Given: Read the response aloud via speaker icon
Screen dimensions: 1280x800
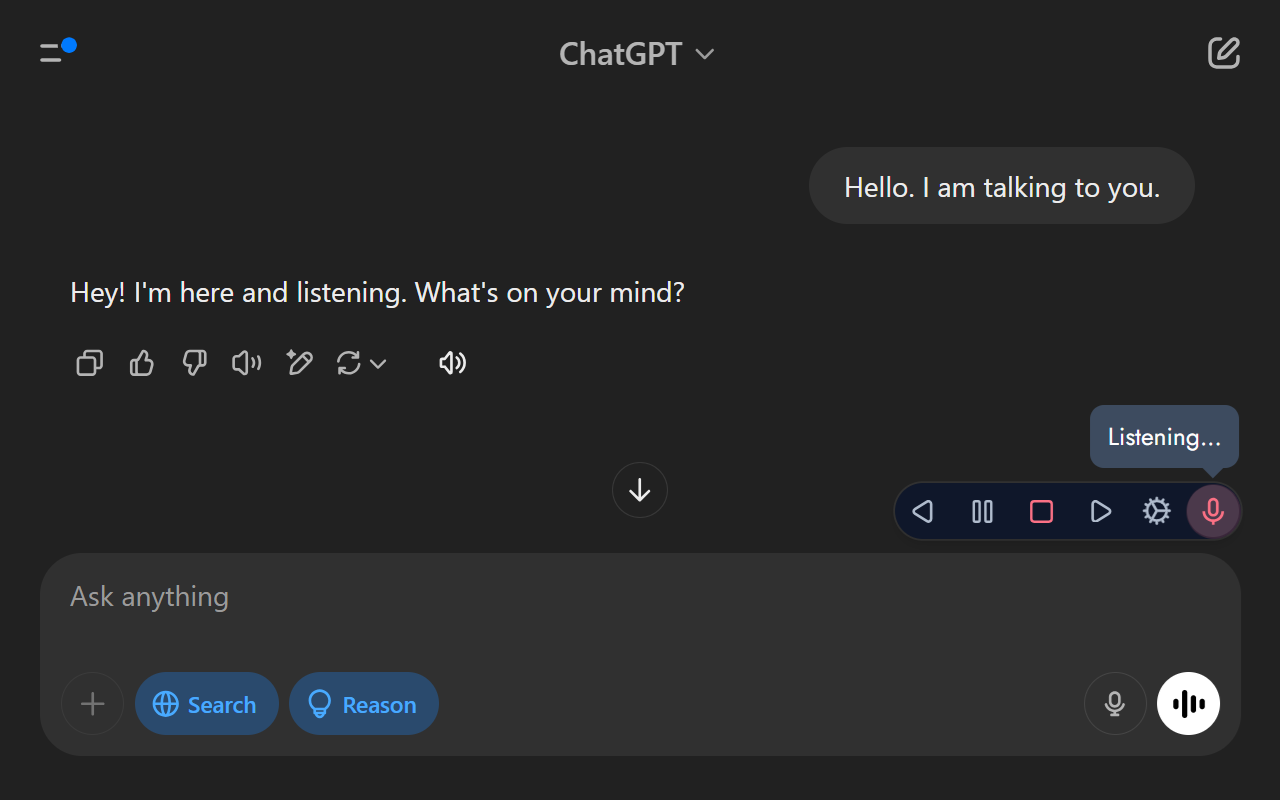Looking at the screenshot, I should (x=246, y=363).
